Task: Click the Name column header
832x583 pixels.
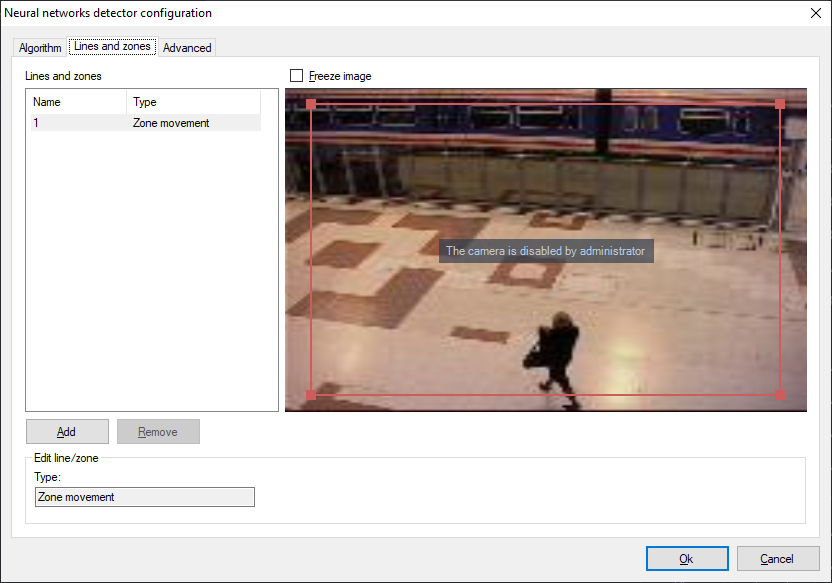Action: click(x=77, y=102)
